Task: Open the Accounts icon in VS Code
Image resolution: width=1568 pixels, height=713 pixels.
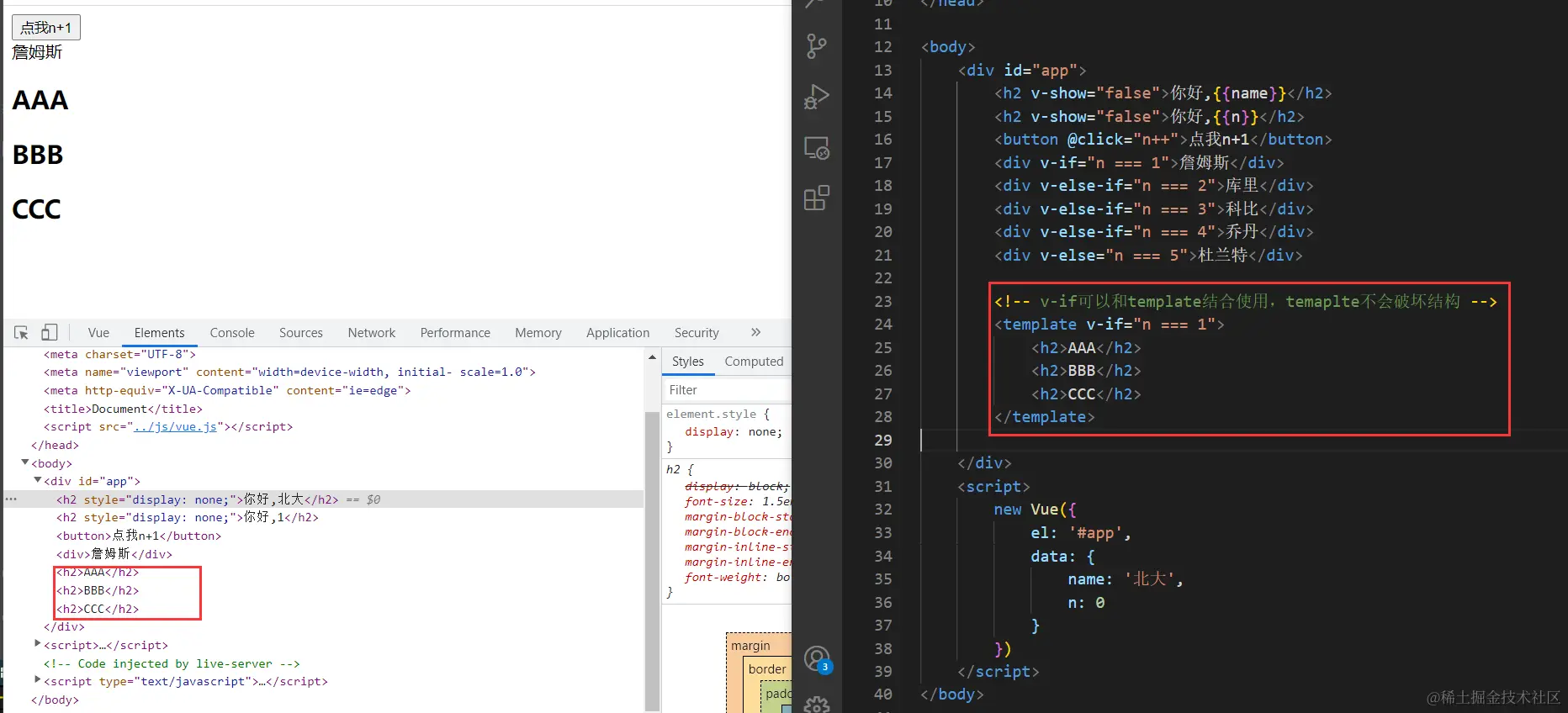Action: [816, 659]
